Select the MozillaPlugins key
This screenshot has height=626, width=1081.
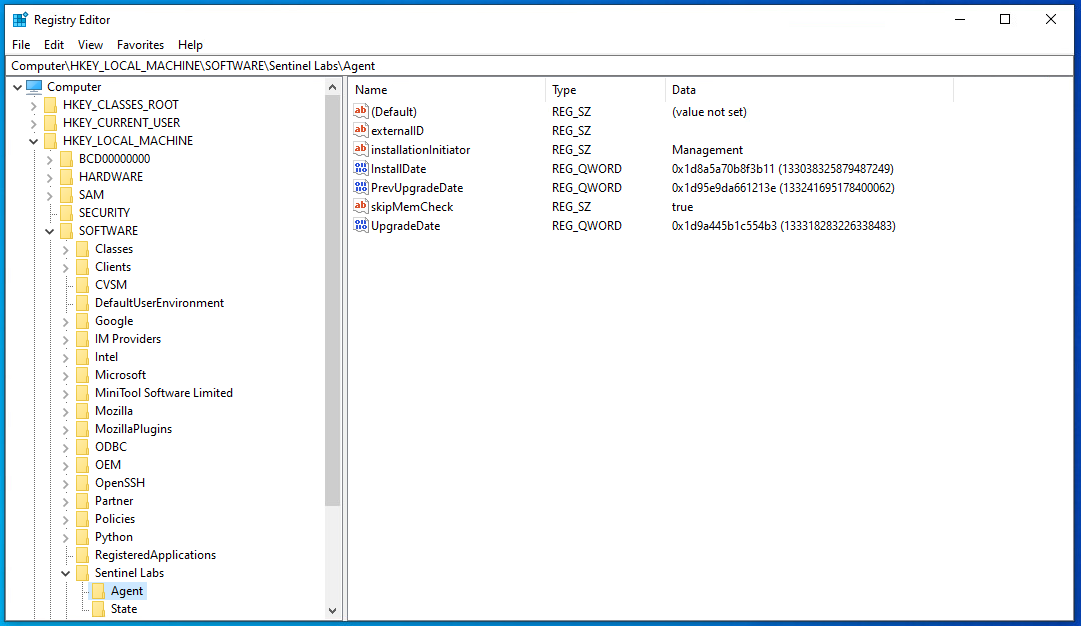(x=133, y=429)
